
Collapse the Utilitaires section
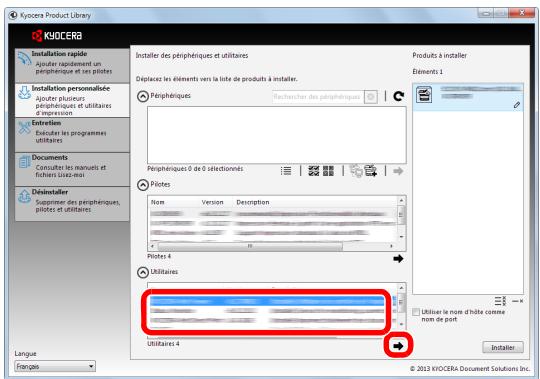pos(143,273)
